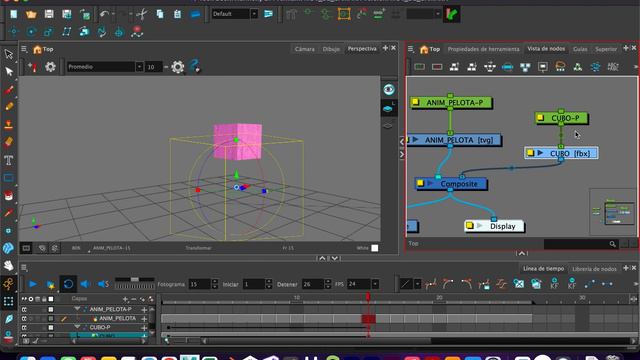
Task: Open the Default workspace dropdown
Action: 254,14
